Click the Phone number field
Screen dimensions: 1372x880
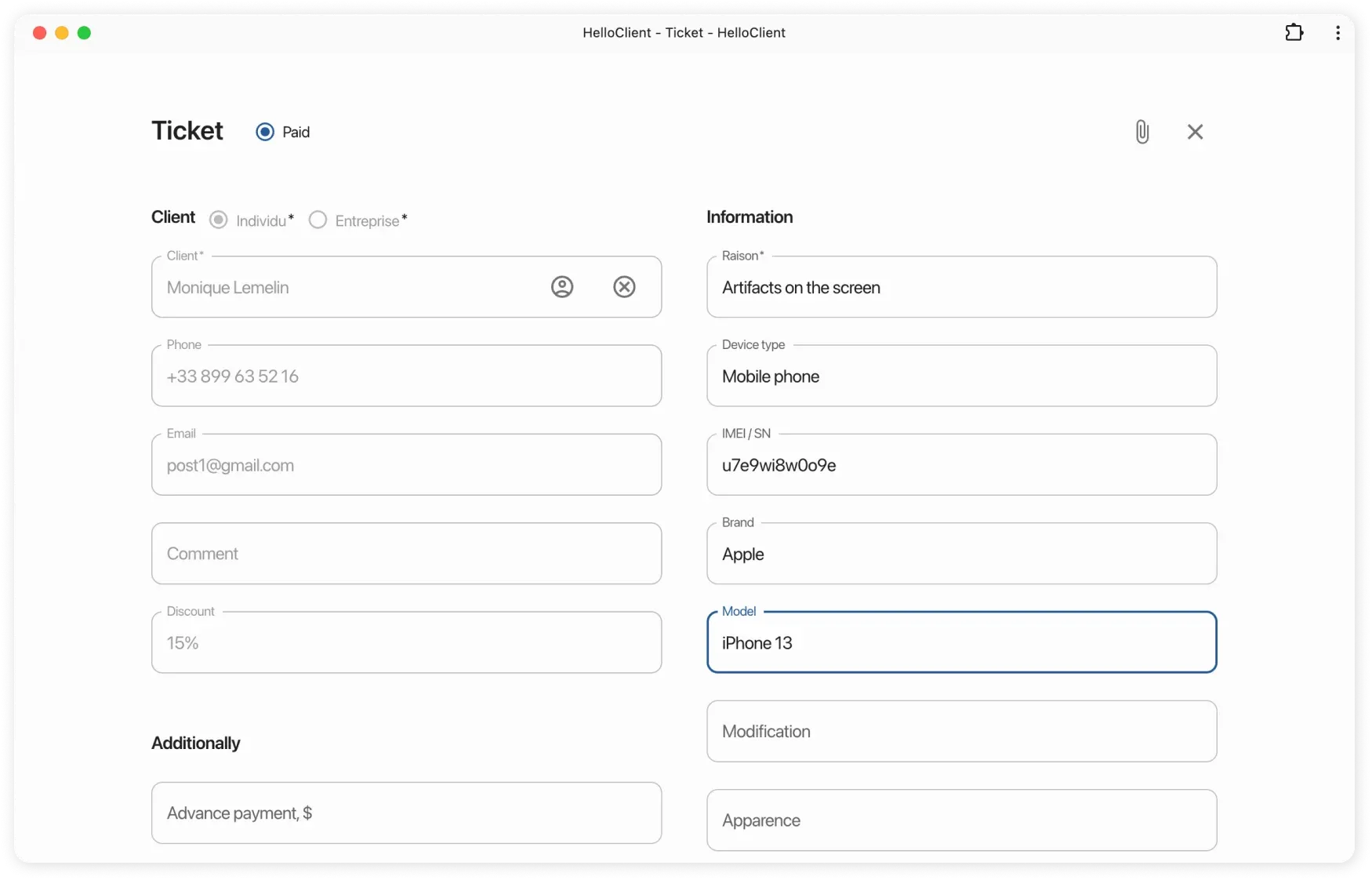point(406,376)
